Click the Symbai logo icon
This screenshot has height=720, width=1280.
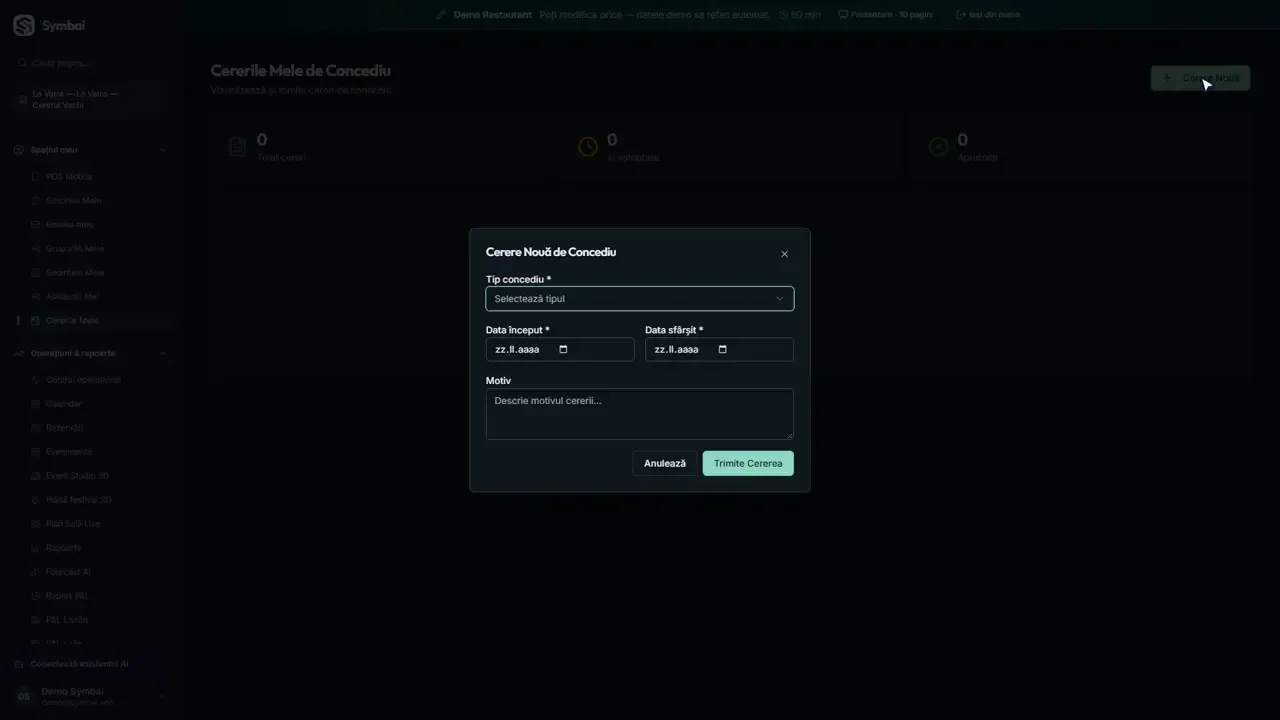pyautogui.click(x=24, y=26)
